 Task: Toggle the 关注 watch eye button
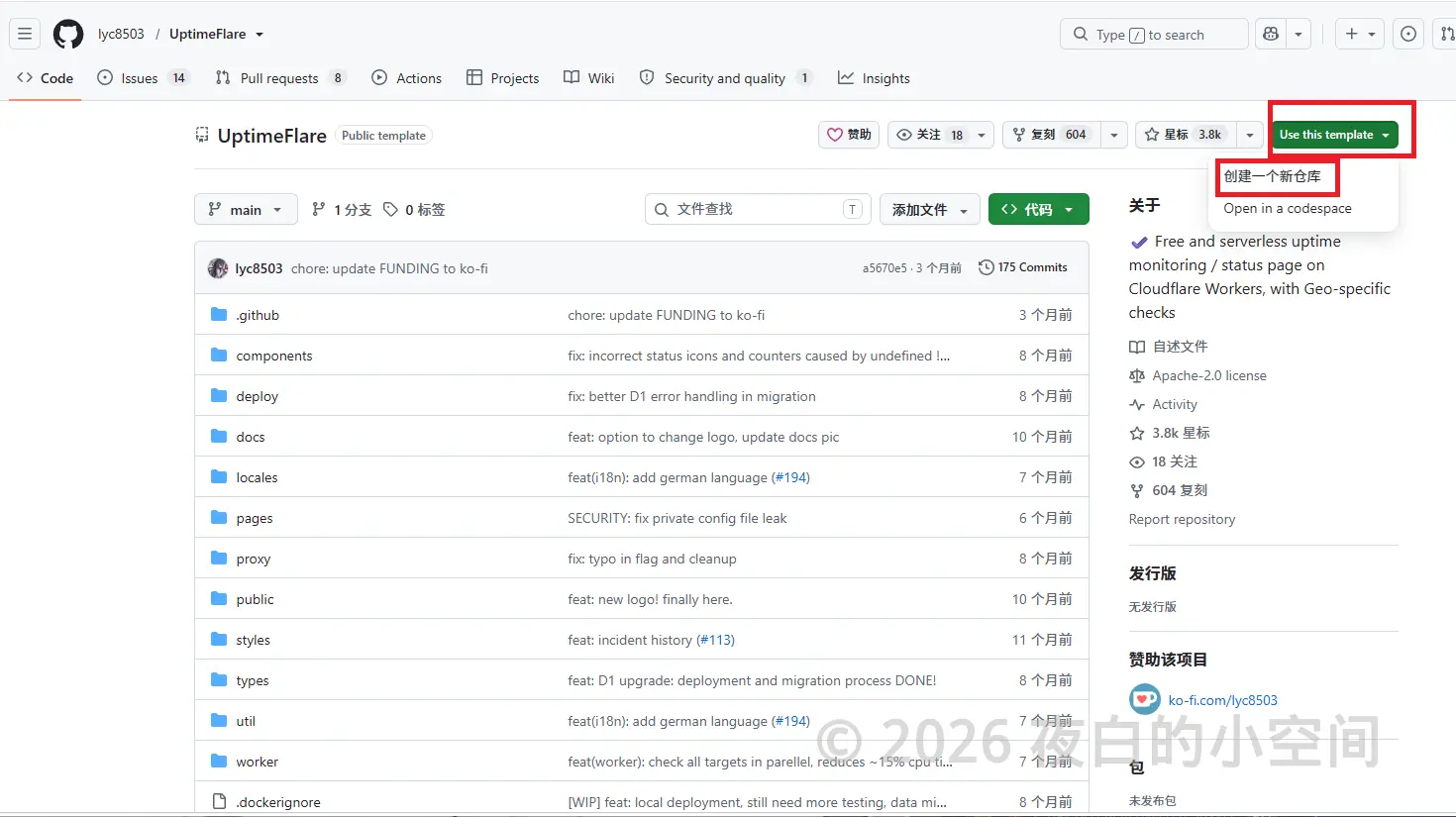[931, 135]
